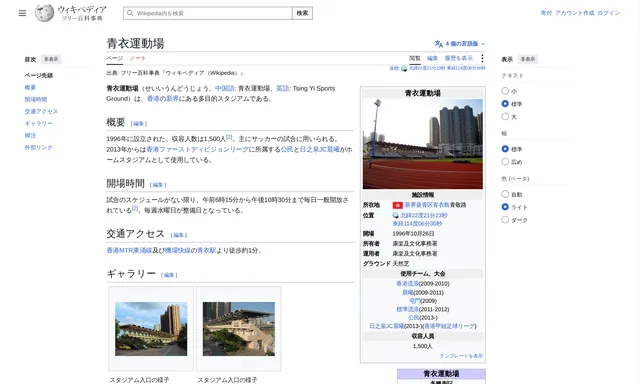
Task: Click the Hong Kong flag icon
Action: point(398,205)
